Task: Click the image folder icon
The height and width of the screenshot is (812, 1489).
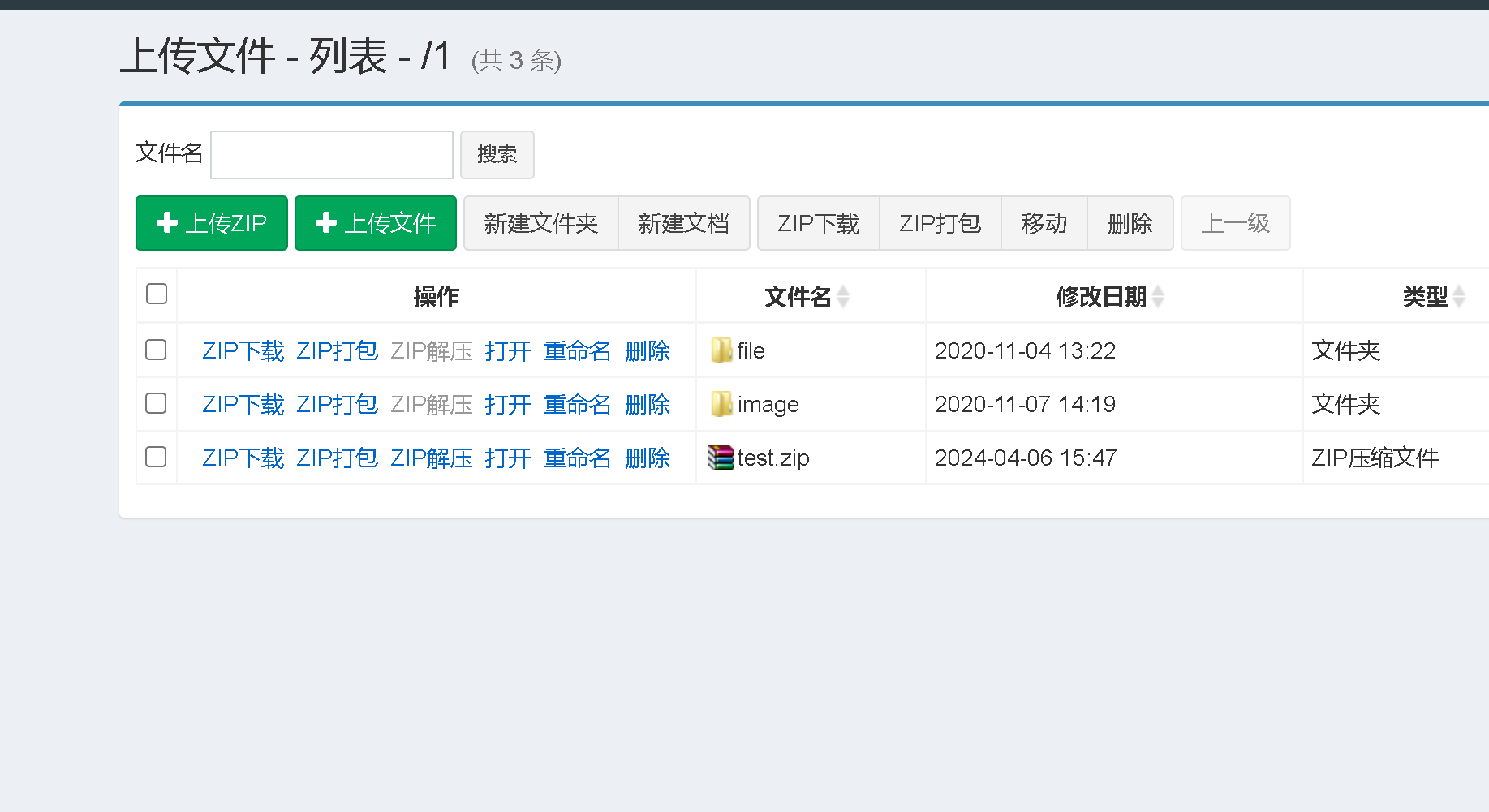Action: [721, 404]
